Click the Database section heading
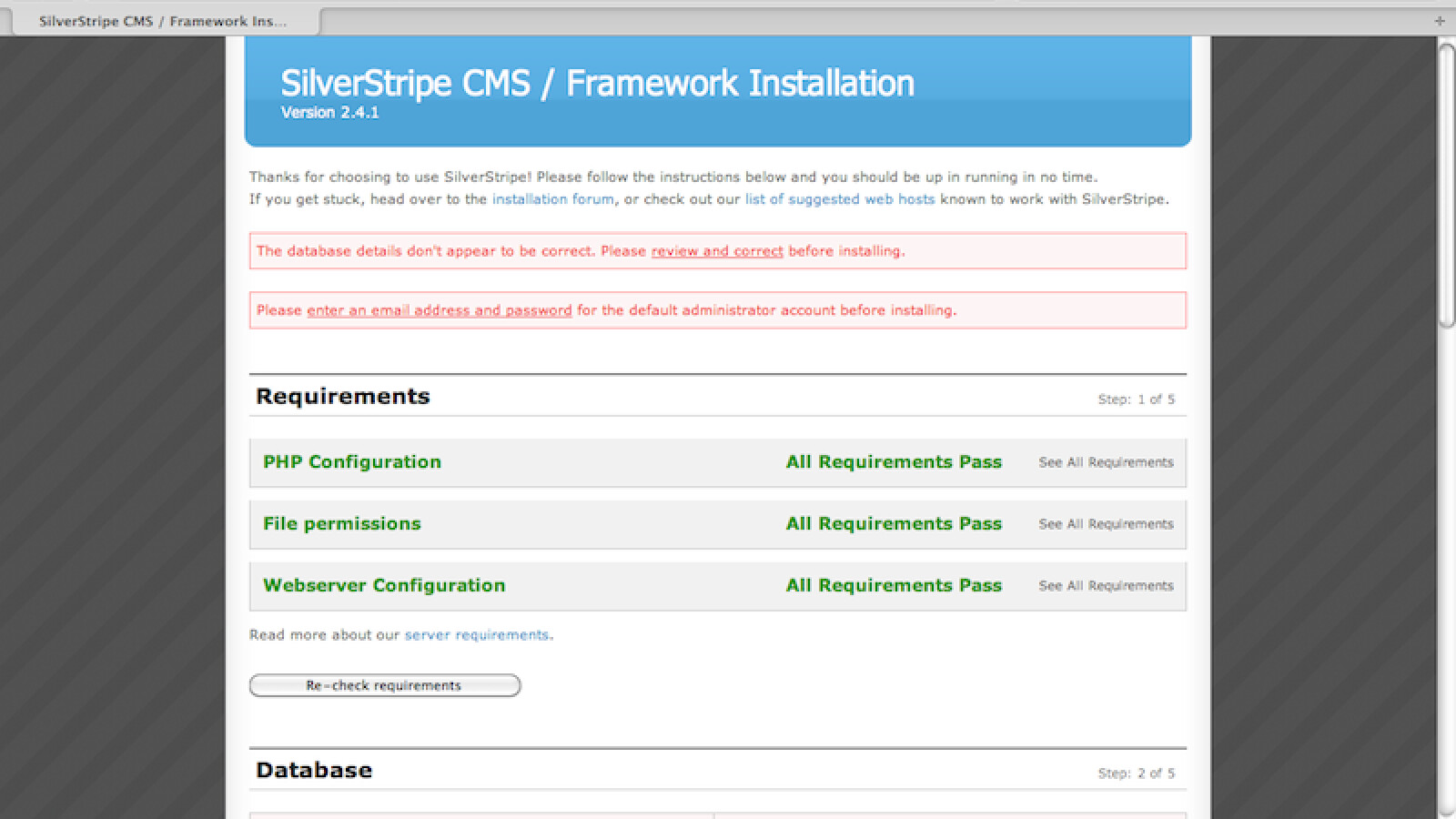 click(x=313, y=771)
